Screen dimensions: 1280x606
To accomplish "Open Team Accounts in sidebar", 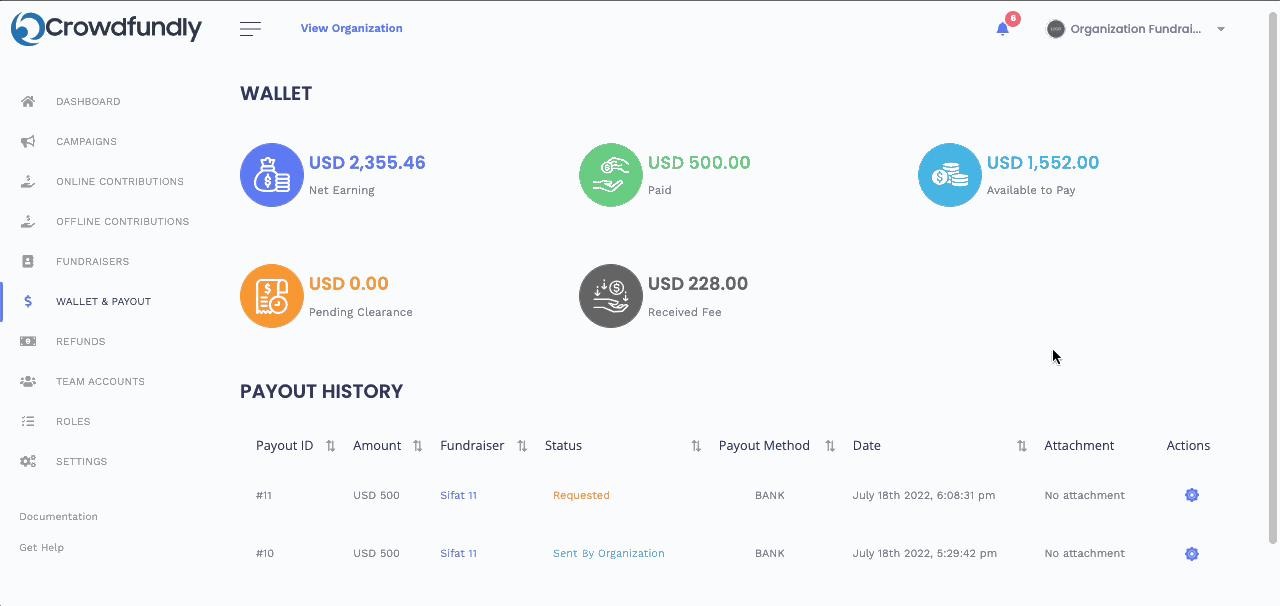I will [x=100, y=381].
